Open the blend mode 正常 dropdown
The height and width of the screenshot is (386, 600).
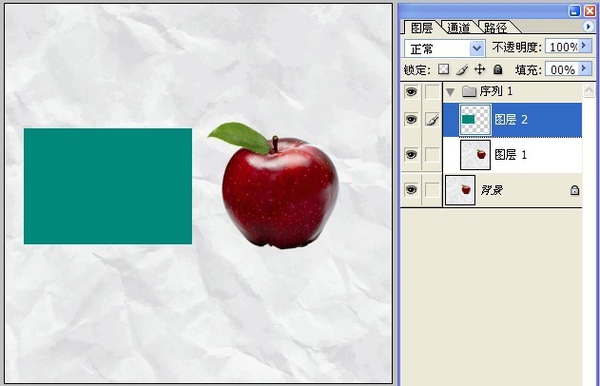pos(477,49)
